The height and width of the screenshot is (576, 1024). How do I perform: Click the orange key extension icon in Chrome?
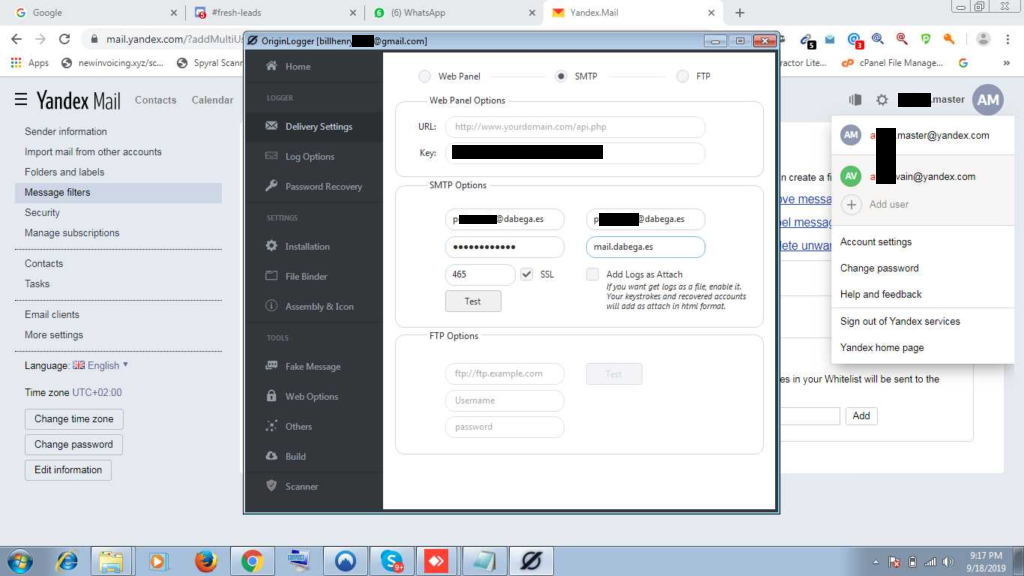950,39
